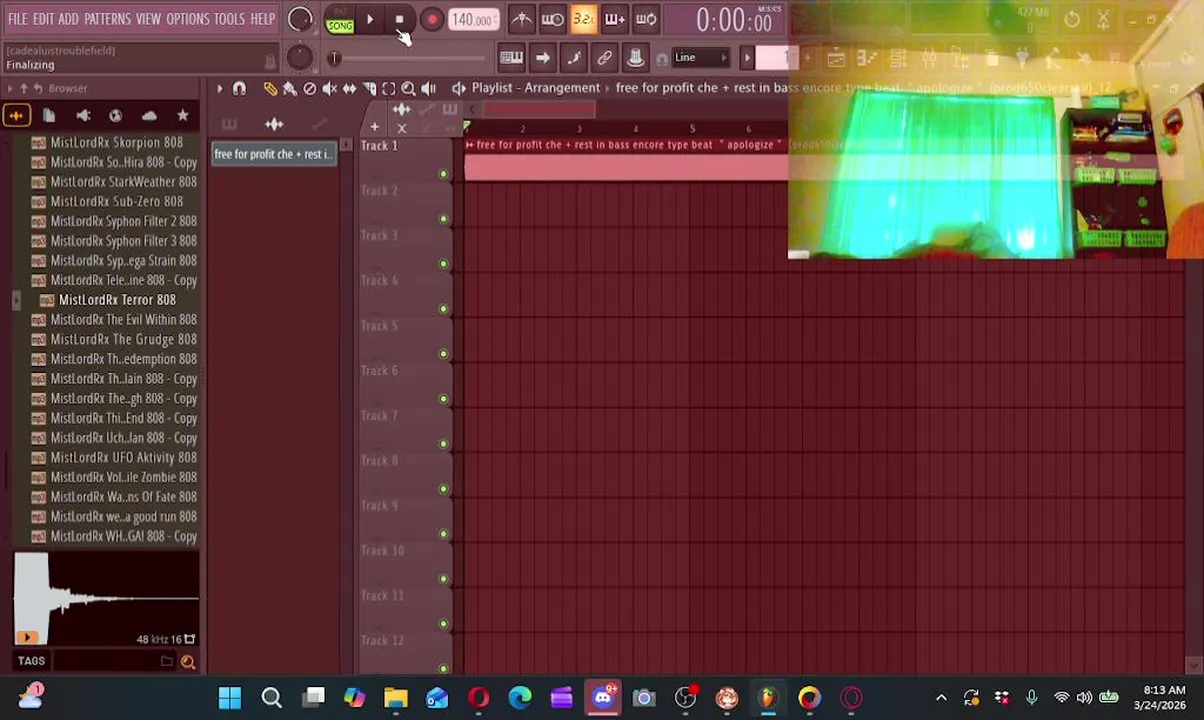Open the starred favorites tab in Browser
The width and height of the screenshot is (1204, 720).
182,116
